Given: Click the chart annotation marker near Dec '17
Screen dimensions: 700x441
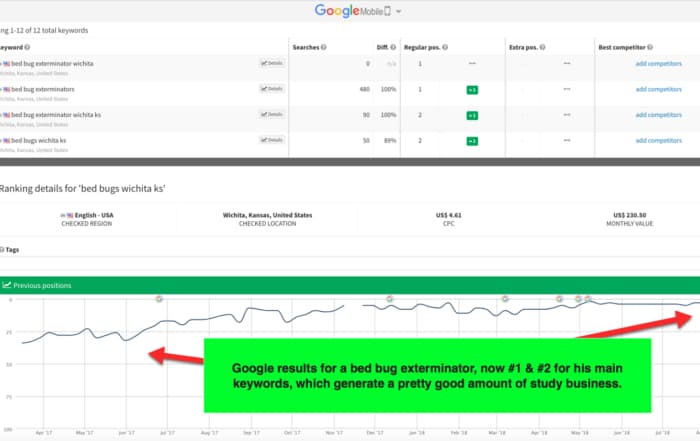Looking at the screenshot, I should tap(390, 298).
